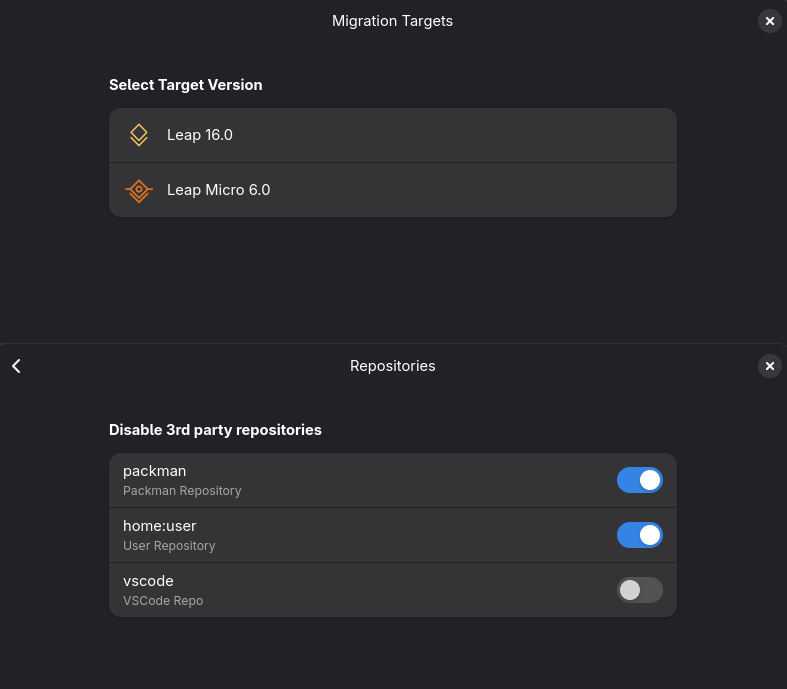Click the packman row name

(x=155, y=471)
